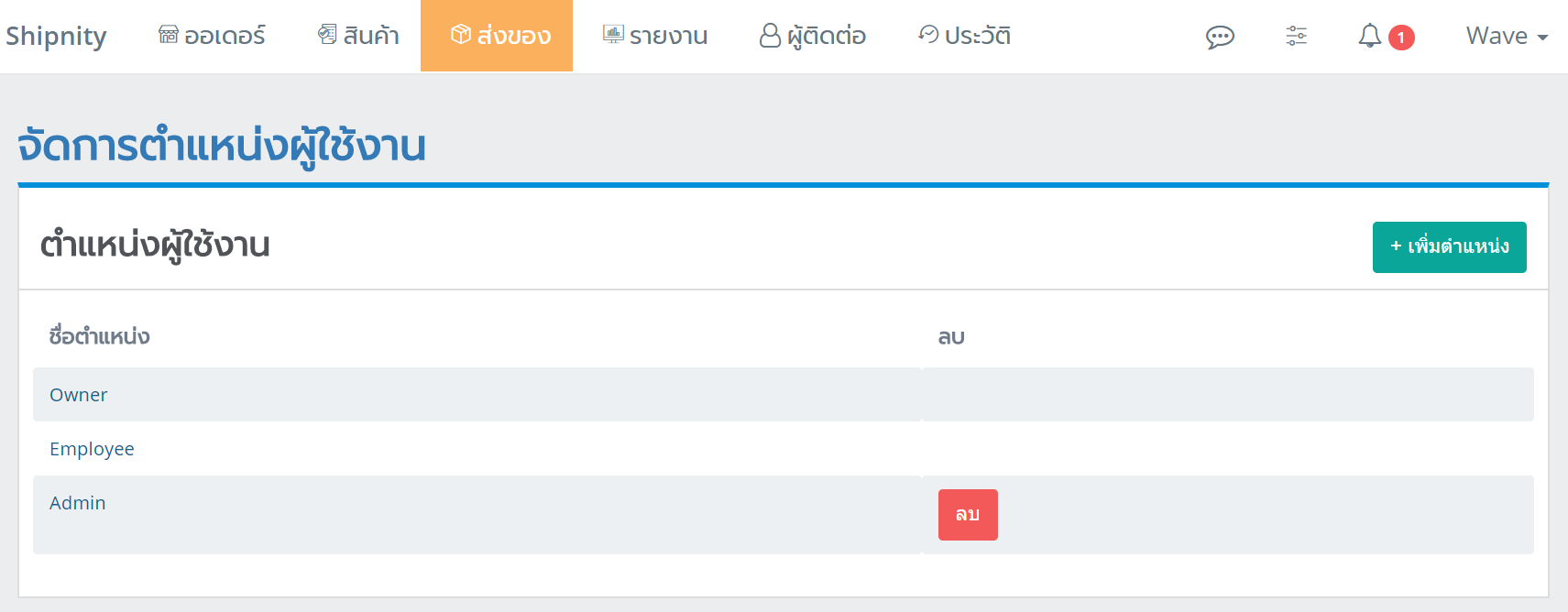
Task: Delete the Admin role with ลบ button
Action: (968, 515)
